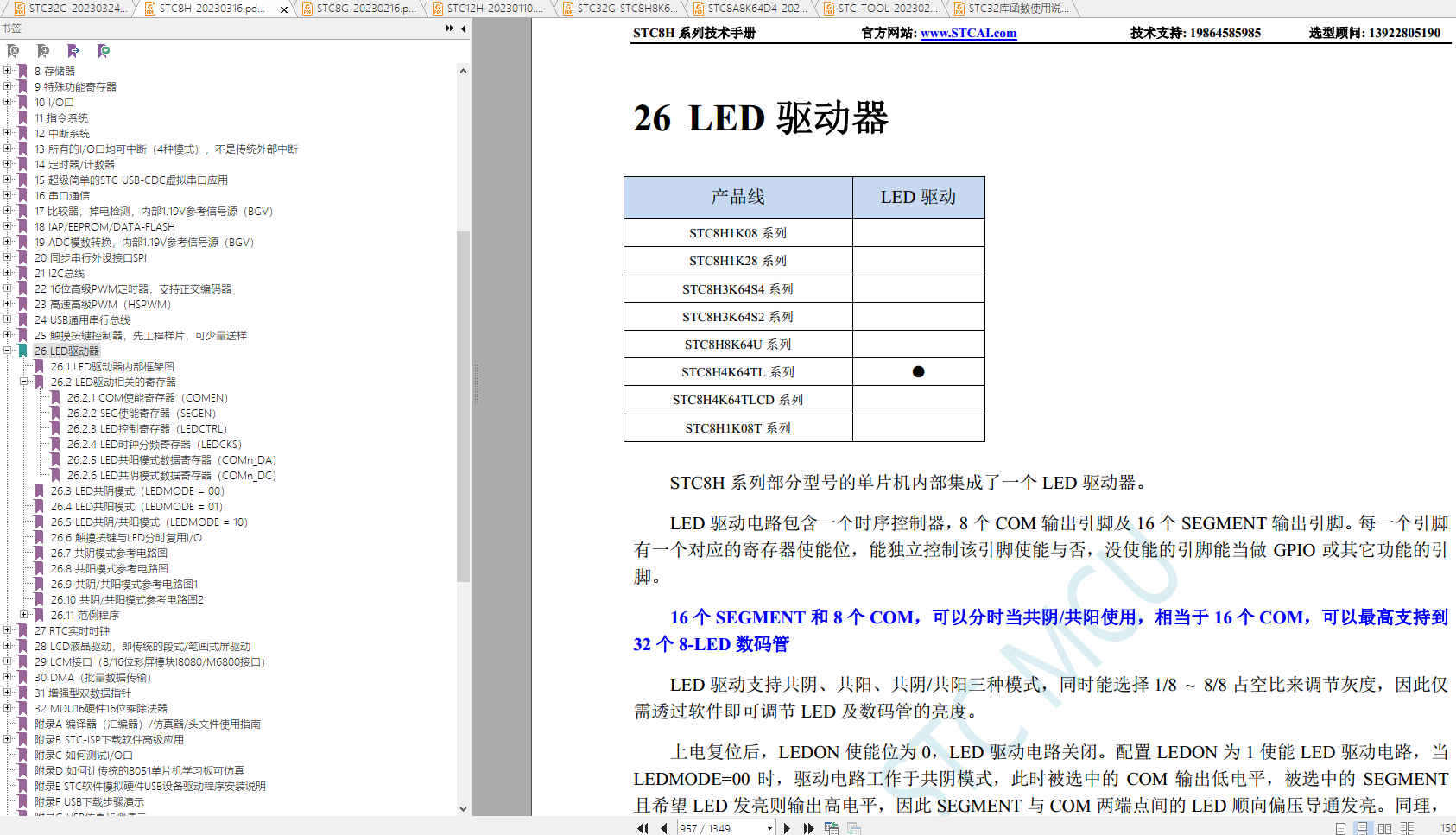This screenshot has height=835, width=1456.
Task: Open bookmark 26.2.3 LED控制寄存器 (LEDCTRL)
Action: 148,429
